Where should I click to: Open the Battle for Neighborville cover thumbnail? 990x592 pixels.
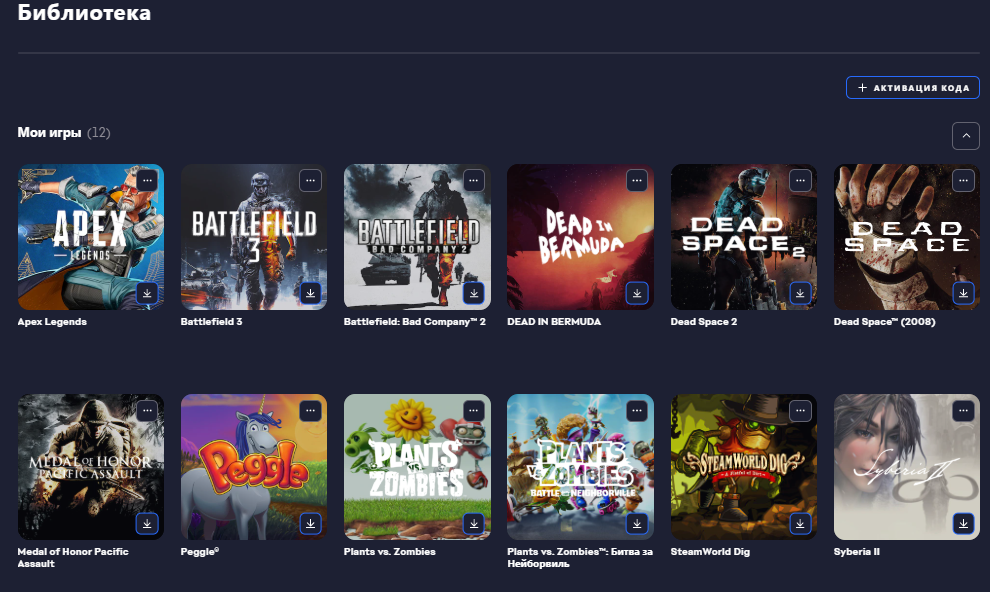coord(580,467)
